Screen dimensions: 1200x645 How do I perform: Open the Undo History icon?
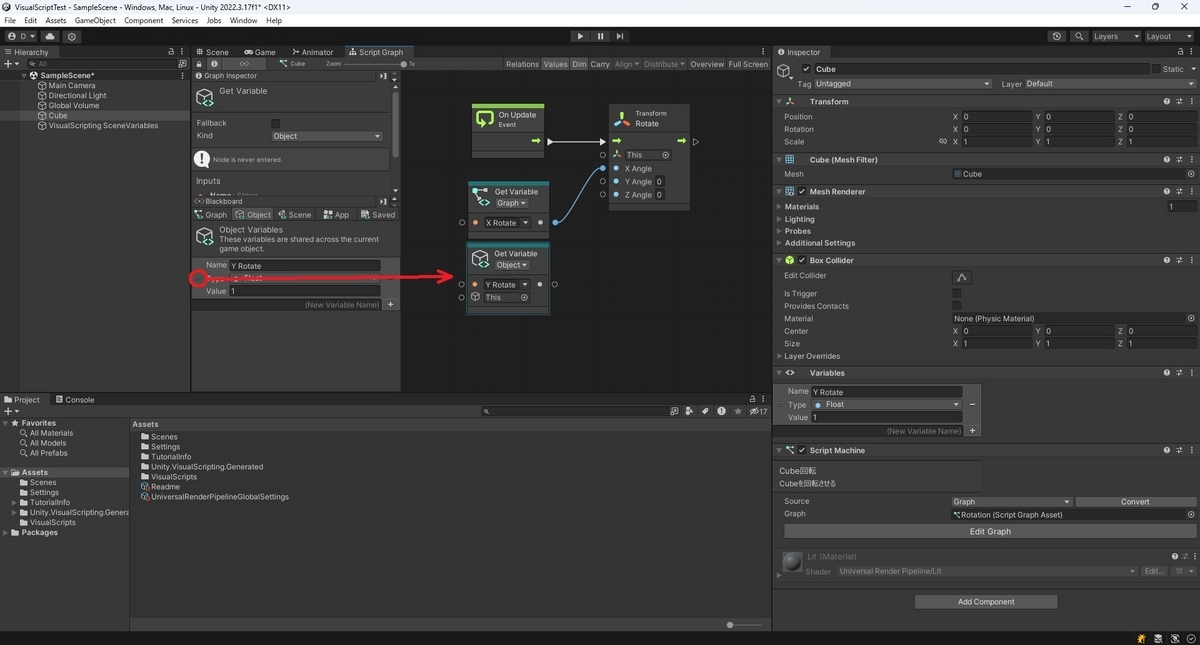pyautogui.click(x=1057, y=36)
